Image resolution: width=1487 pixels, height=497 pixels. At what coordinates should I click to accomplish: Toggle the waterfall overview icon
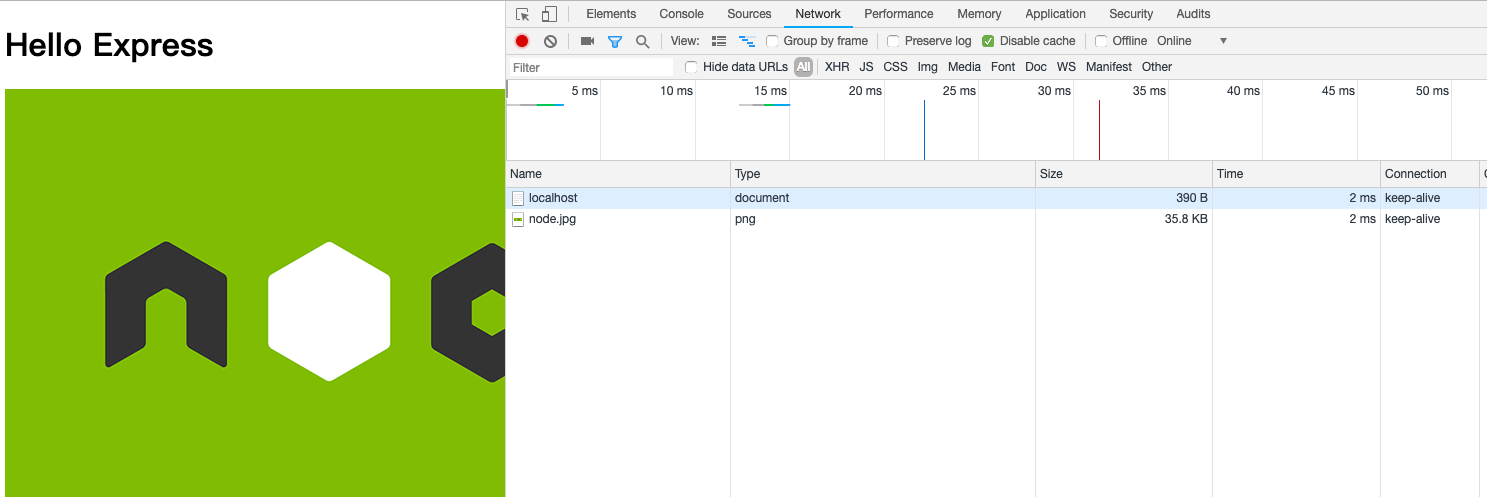(746, 41)
